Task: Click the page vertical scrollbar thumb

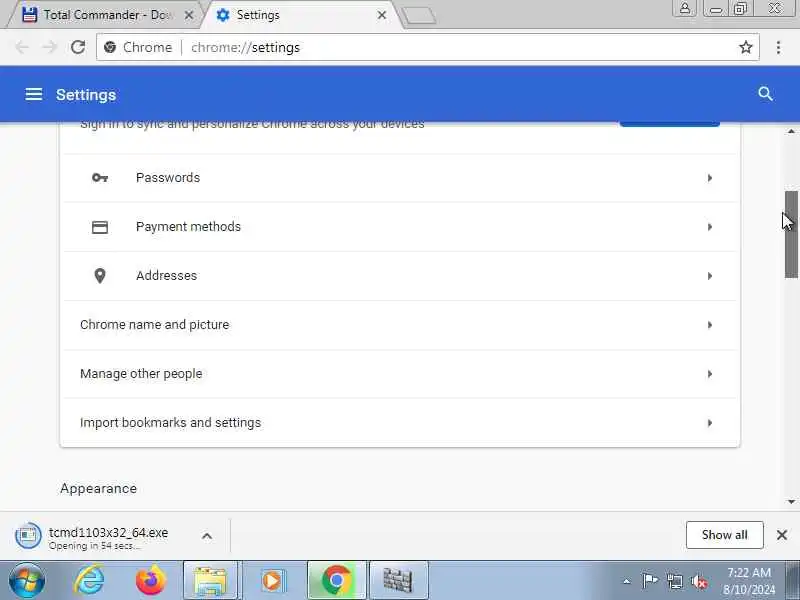Action: click(791, 235)
